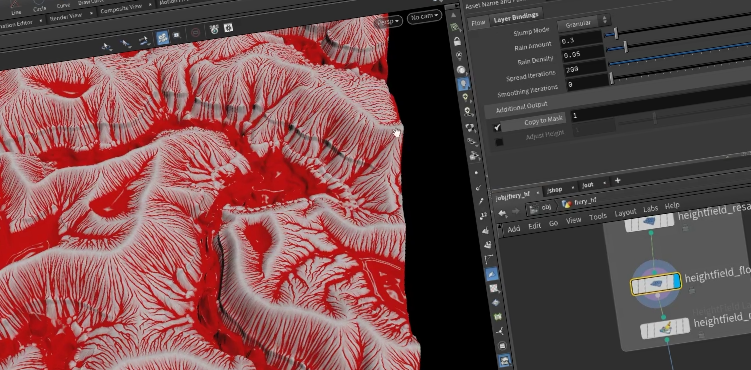Screen dimensions: 751x370
Task: Click the fiery_hf path icon in network editor
Action: pyautogui.click(x=567, y=204)
